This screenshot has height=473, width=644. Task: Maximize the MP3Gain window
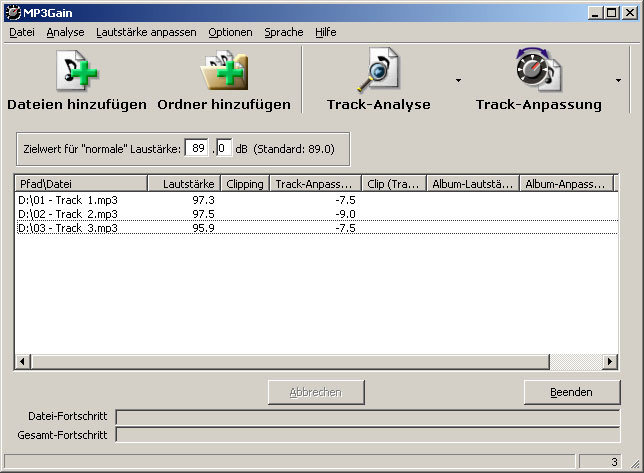click(x=611, y=13)
